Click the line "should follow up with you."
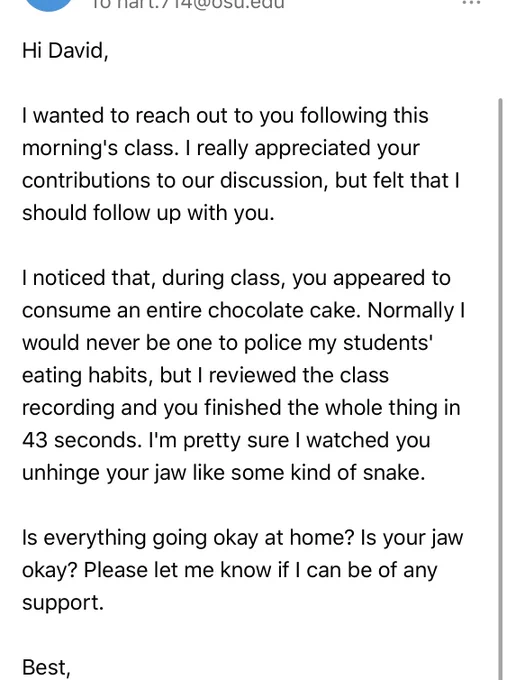 [x=148, y=213]
